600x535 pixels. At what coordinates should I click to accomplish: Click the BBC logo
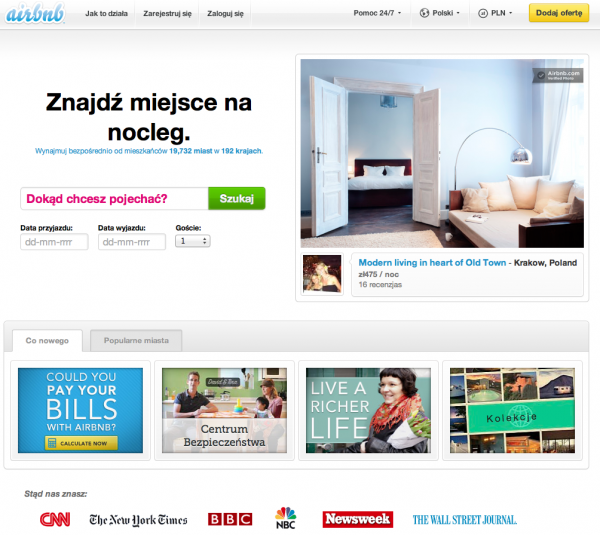coord(230,519)
